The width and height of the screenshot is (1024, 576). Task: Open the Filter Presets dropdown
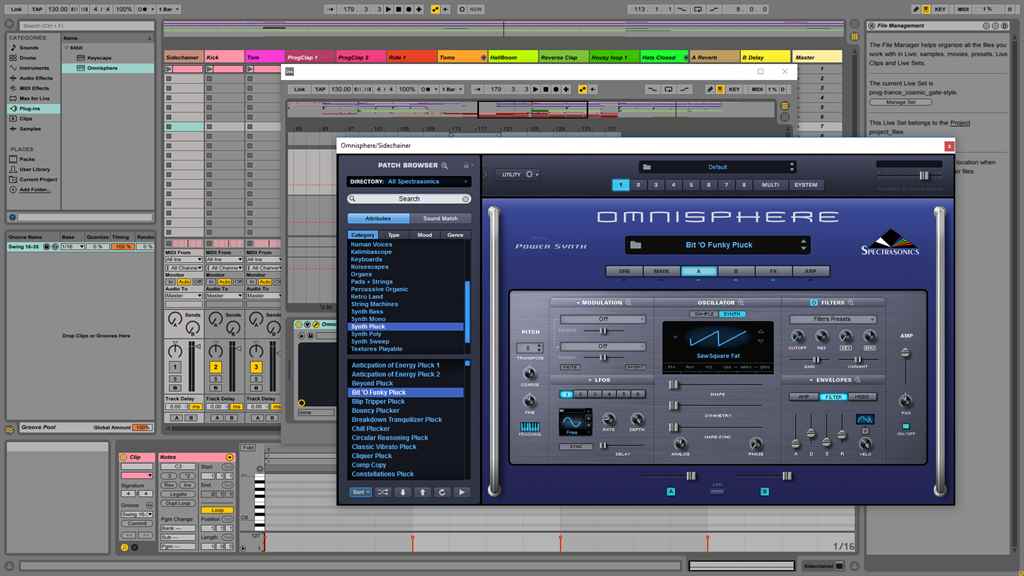coord(832,319)
